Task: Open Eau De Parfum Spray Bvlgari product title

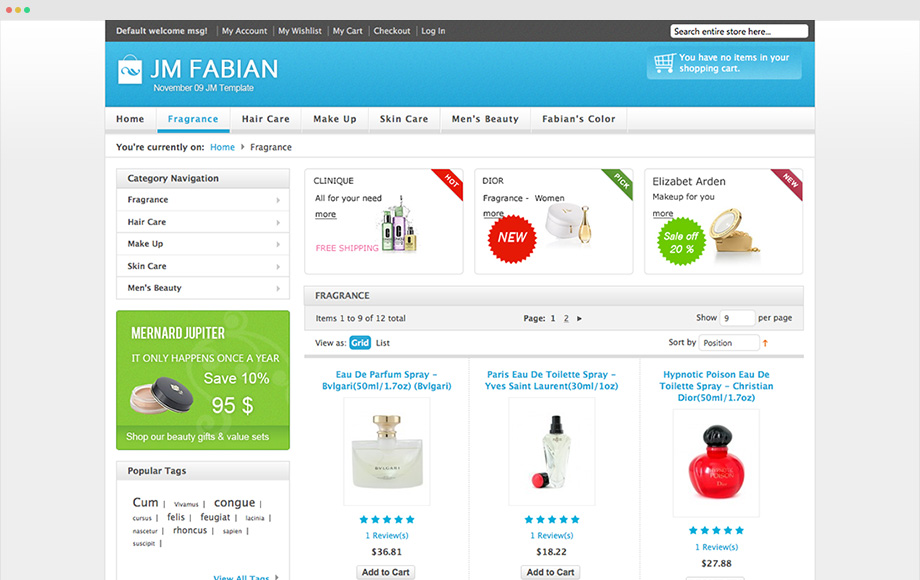Action: [387, 380]
